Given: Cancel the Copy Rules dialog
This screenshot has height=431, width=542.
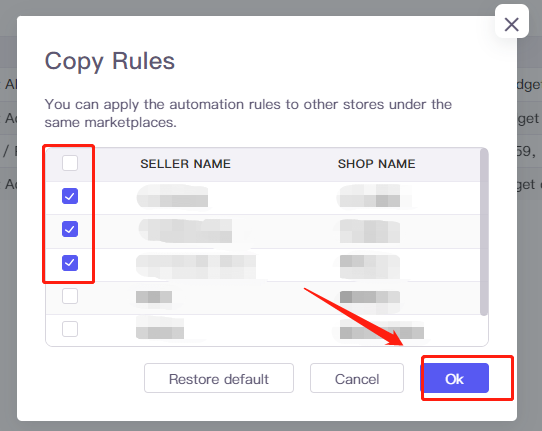Looking at the screenshot, I should pyautogui.click(x=357, y=378).
